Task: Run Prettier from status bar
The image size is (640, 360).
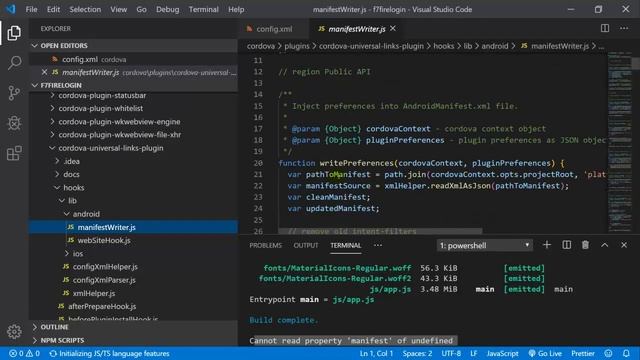Action: point(582,353)
